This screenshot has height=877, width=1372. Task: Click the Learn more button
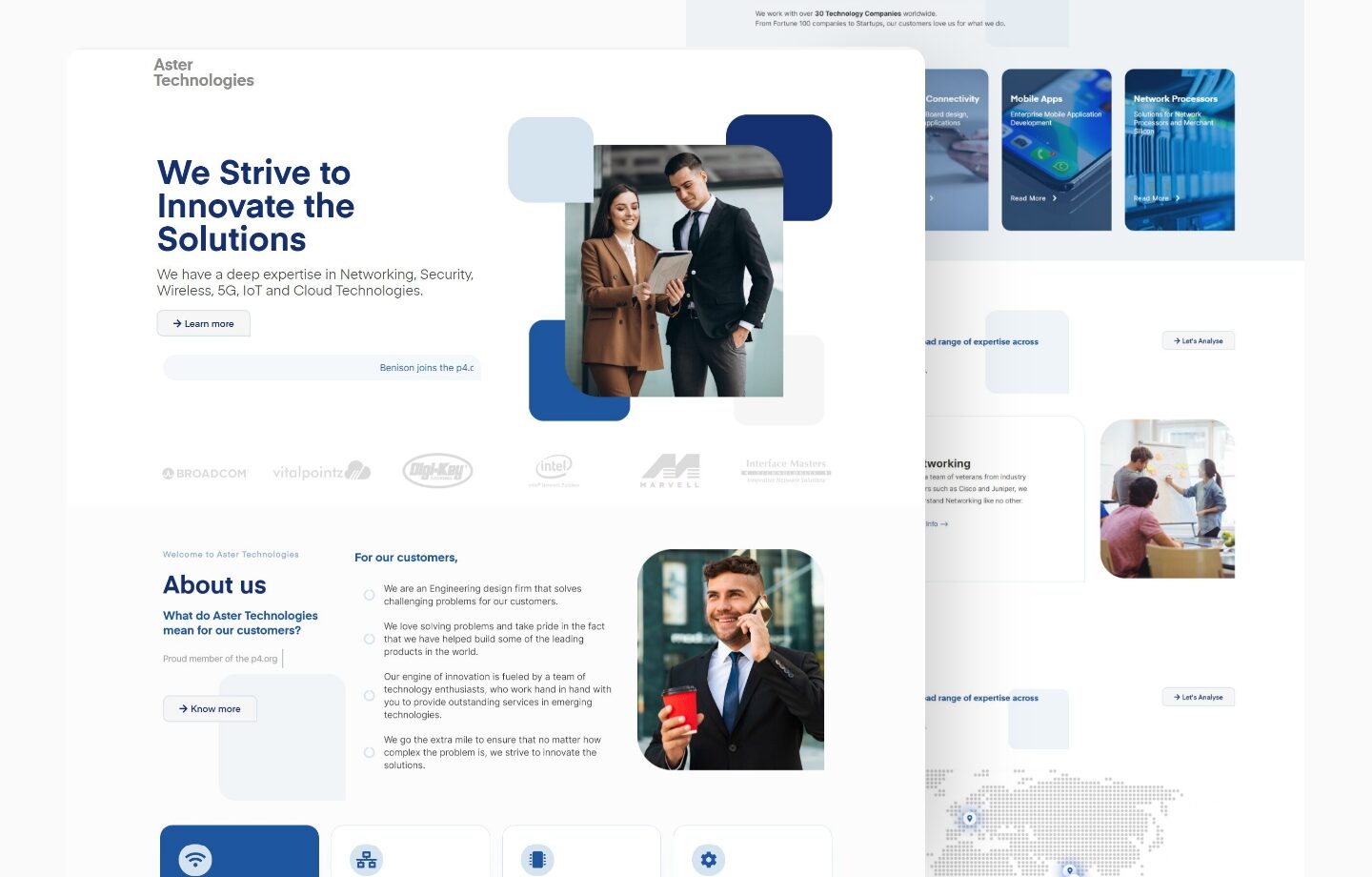pyautogui.click(x=203, y=323)
